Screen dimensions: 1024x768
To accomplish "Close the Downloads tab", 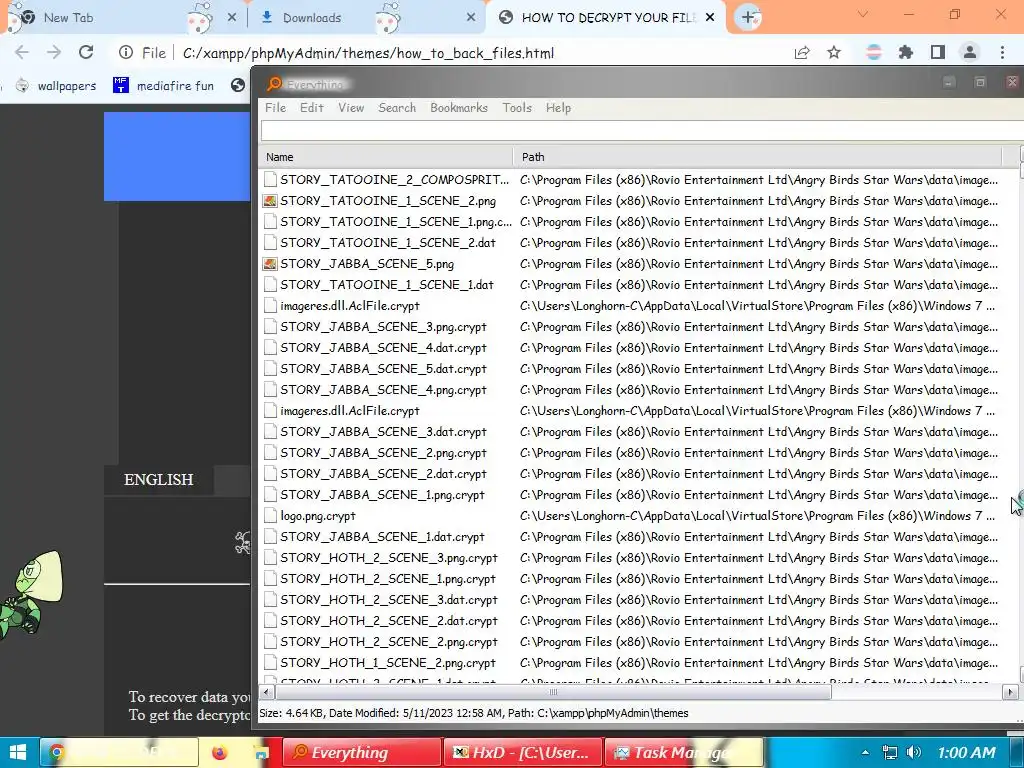I will pyautogui.click(x=471, y=18).
